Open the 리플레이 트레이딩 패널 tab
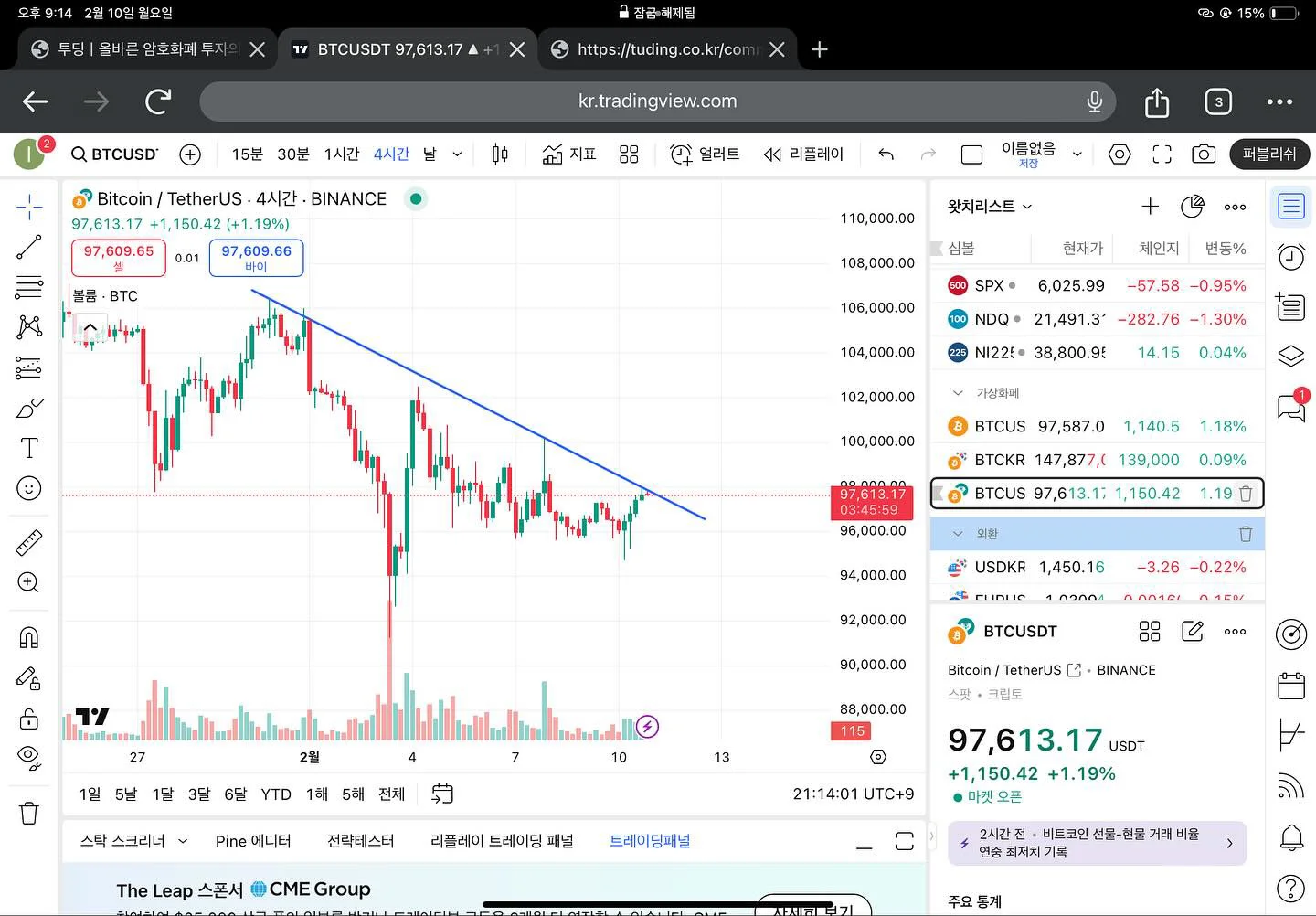 click(x=502, y=841)
